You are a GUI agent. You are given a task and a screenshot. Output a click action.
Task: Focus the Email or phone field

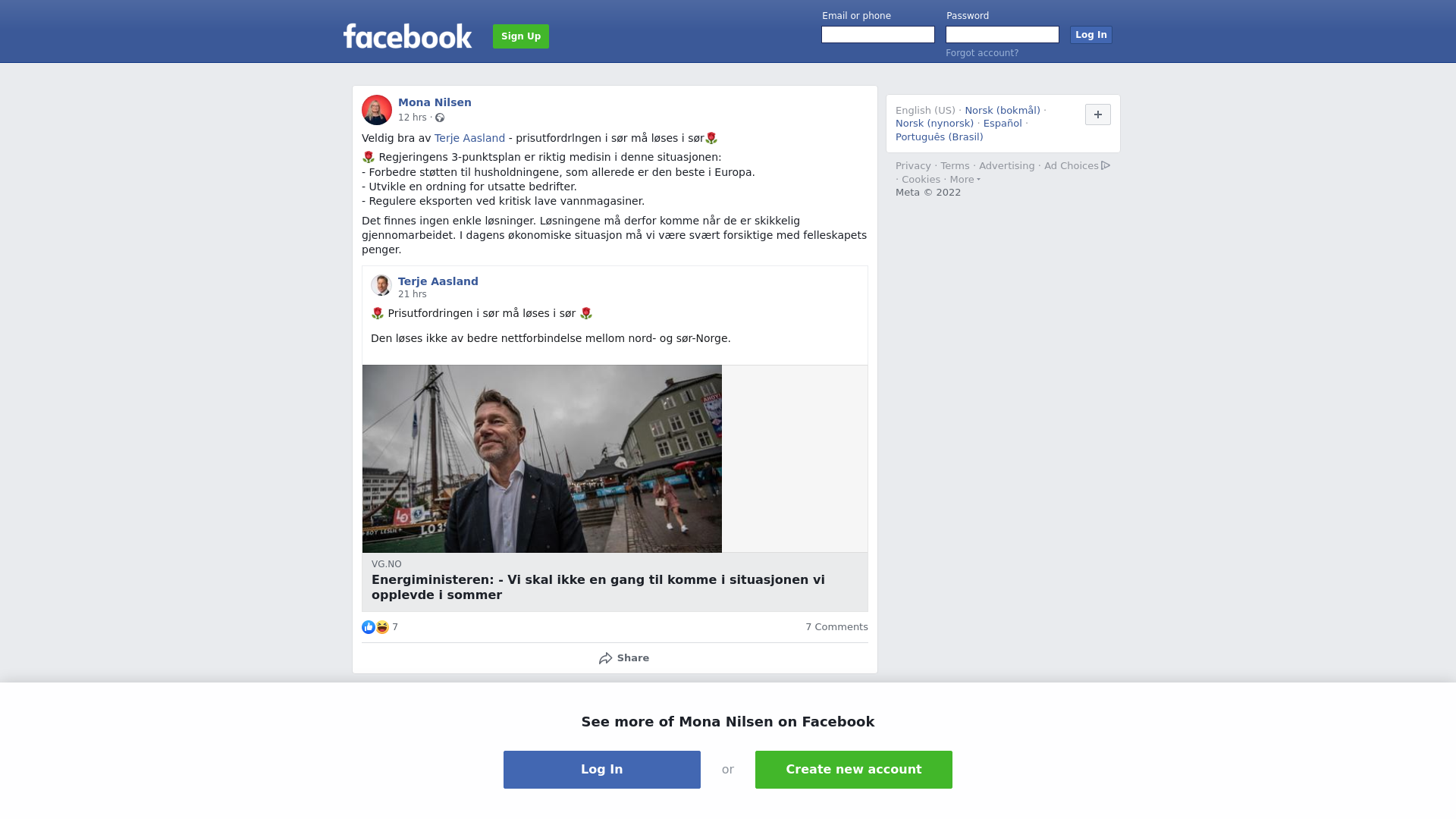point(878,35)
